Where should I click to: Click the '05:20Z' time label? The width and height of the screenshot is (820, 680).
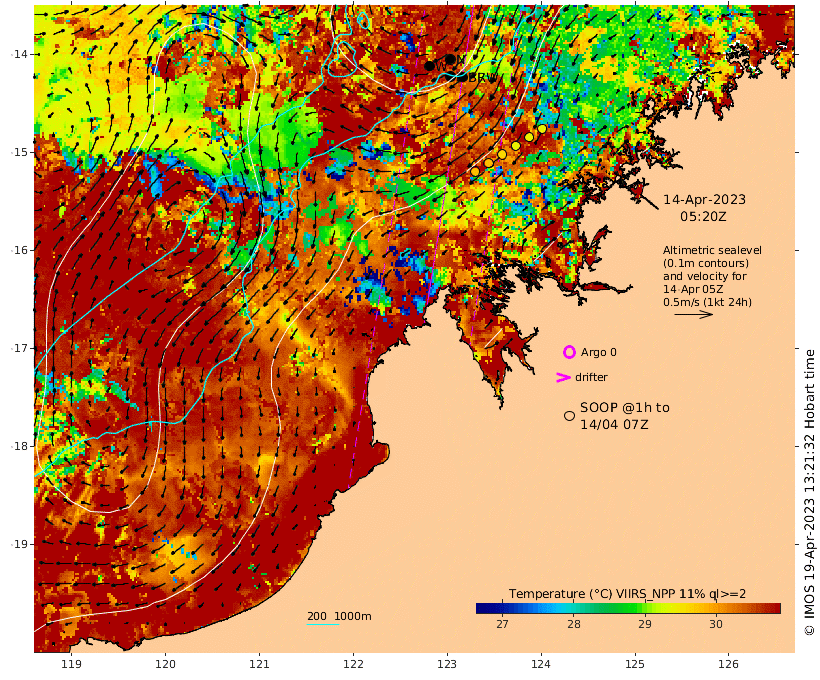tap(703, 216)
